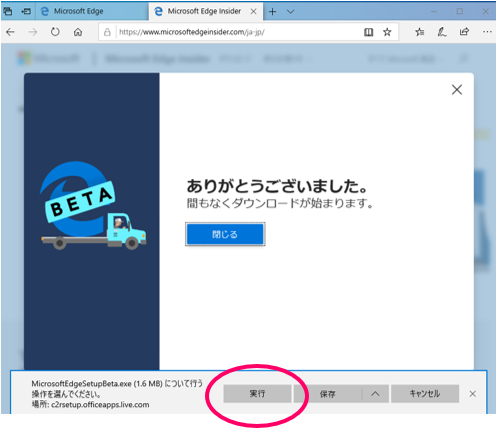Click the site lock icon in the address bar

(x=107, y=32)
